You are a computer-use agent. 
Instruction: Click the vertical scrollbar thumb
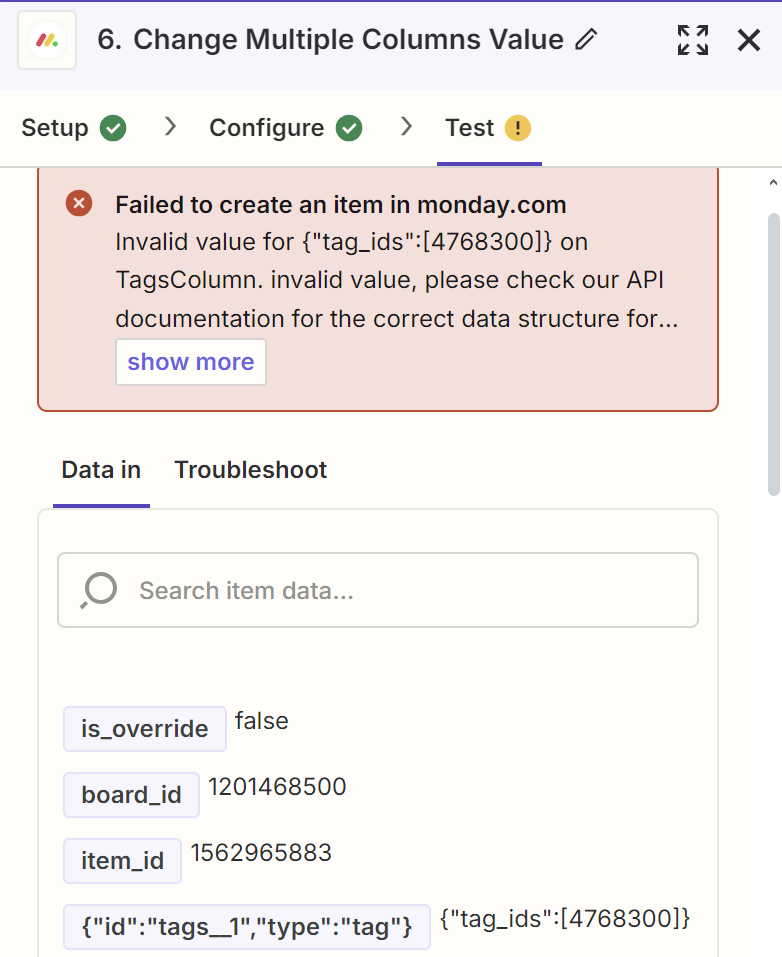tap(773, 354)
